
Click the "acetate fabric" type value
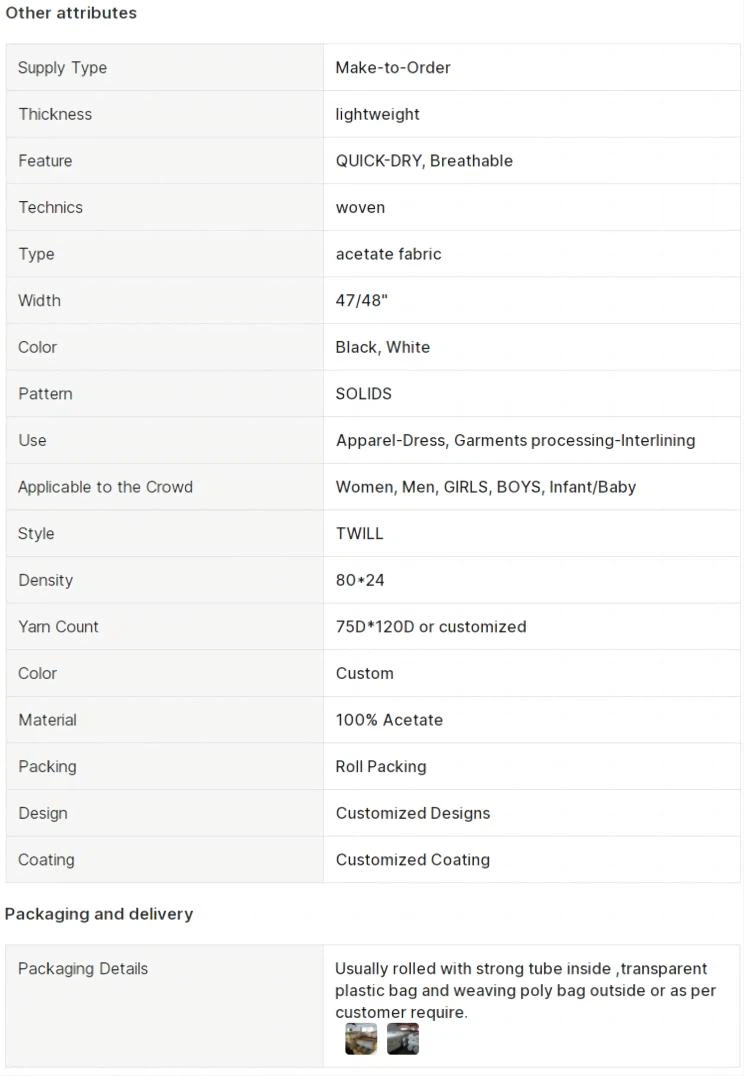pos(388,254)
